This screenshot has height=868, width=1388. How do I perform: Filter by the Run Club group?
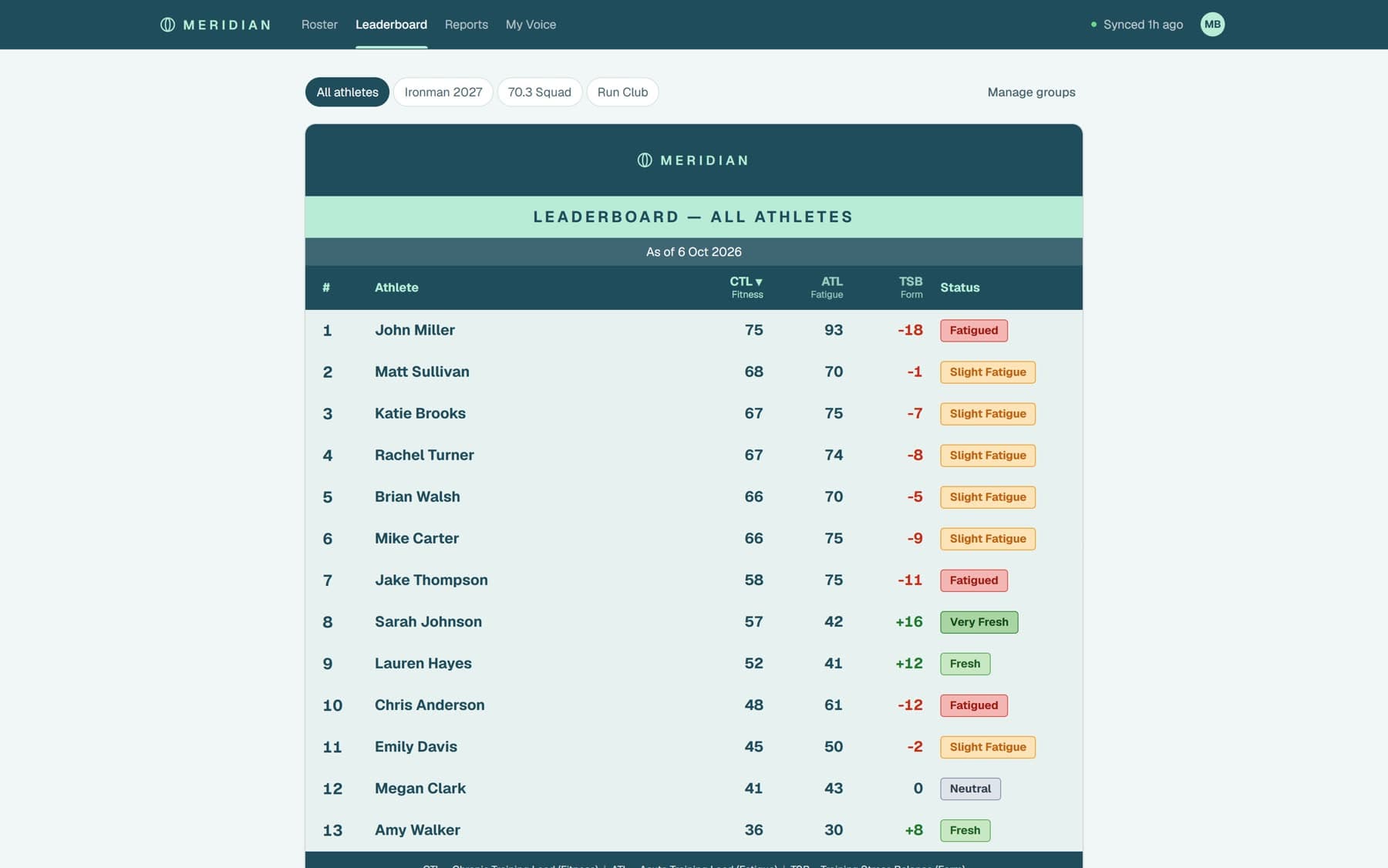[622, 92]
